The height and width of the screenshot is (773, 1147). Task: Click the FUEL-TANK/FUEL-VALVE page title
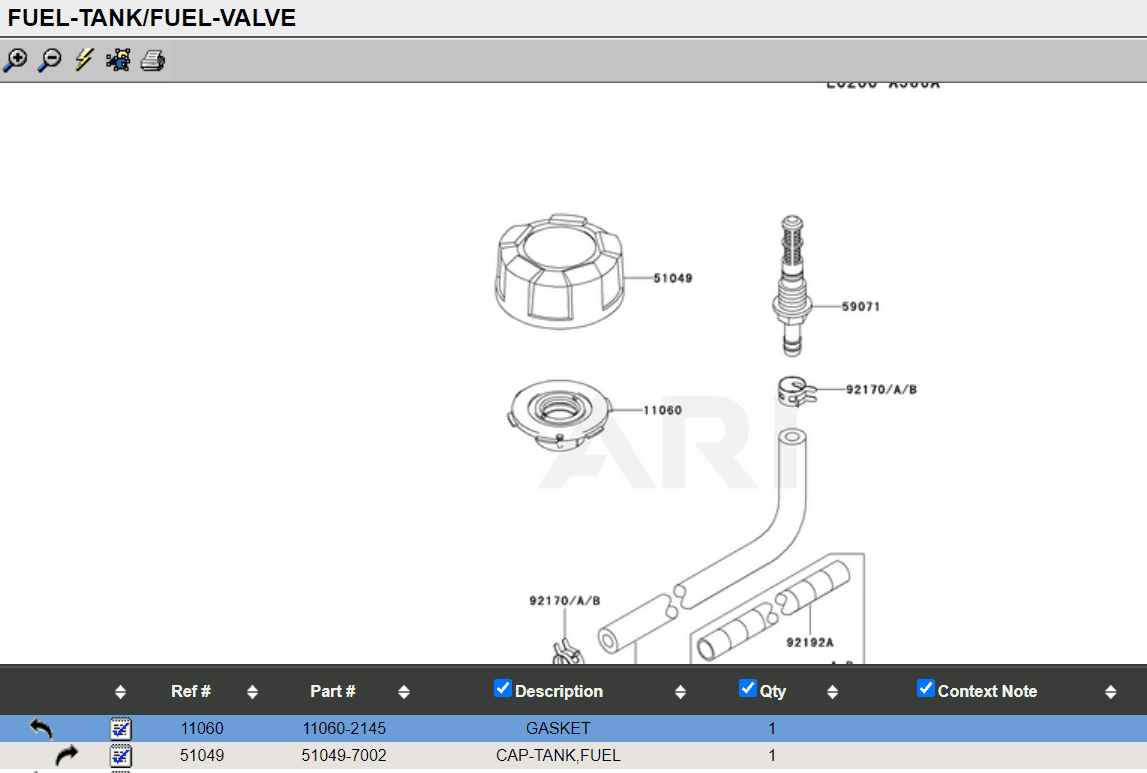[152, 17]
